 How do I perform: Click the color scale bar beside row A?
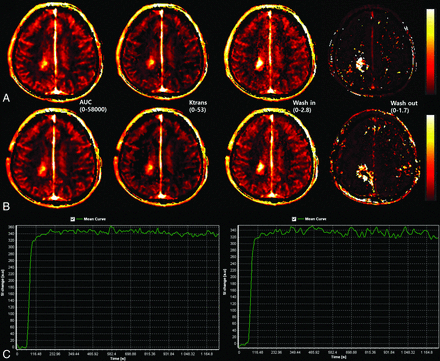point(430,51)
